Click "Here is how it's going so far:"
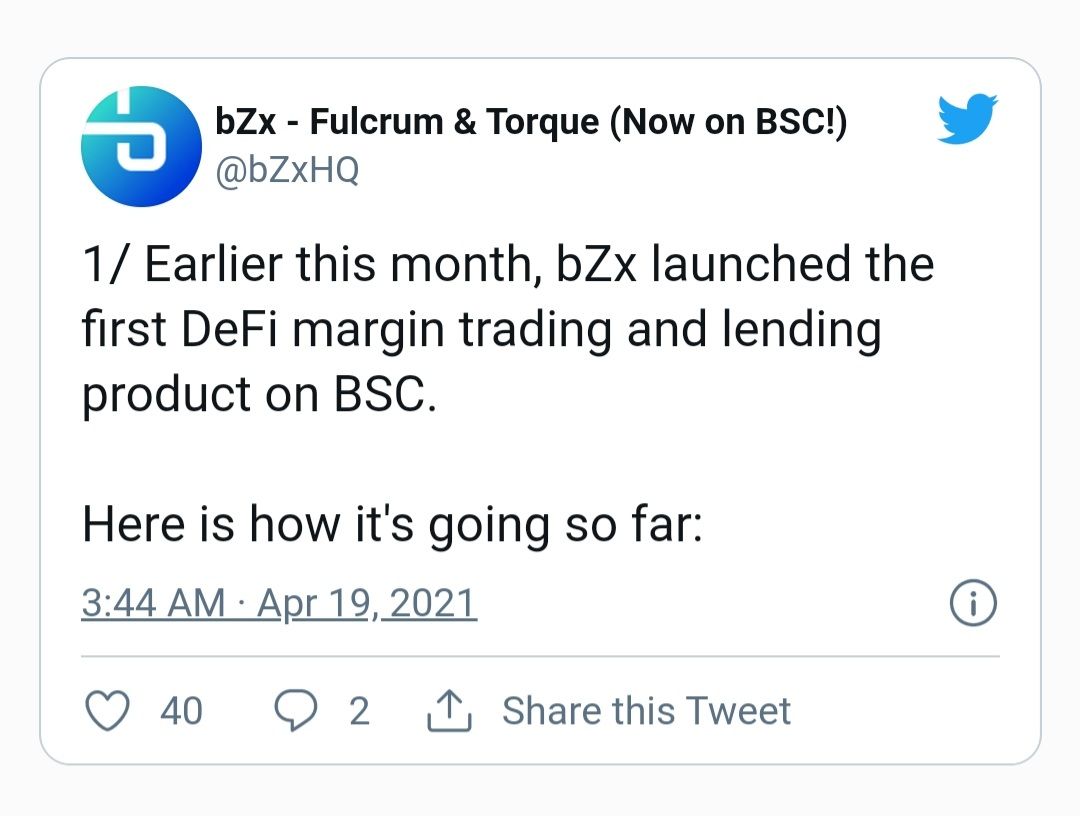The width and height of the screenshot is (1080, 816). click(393, 524)
